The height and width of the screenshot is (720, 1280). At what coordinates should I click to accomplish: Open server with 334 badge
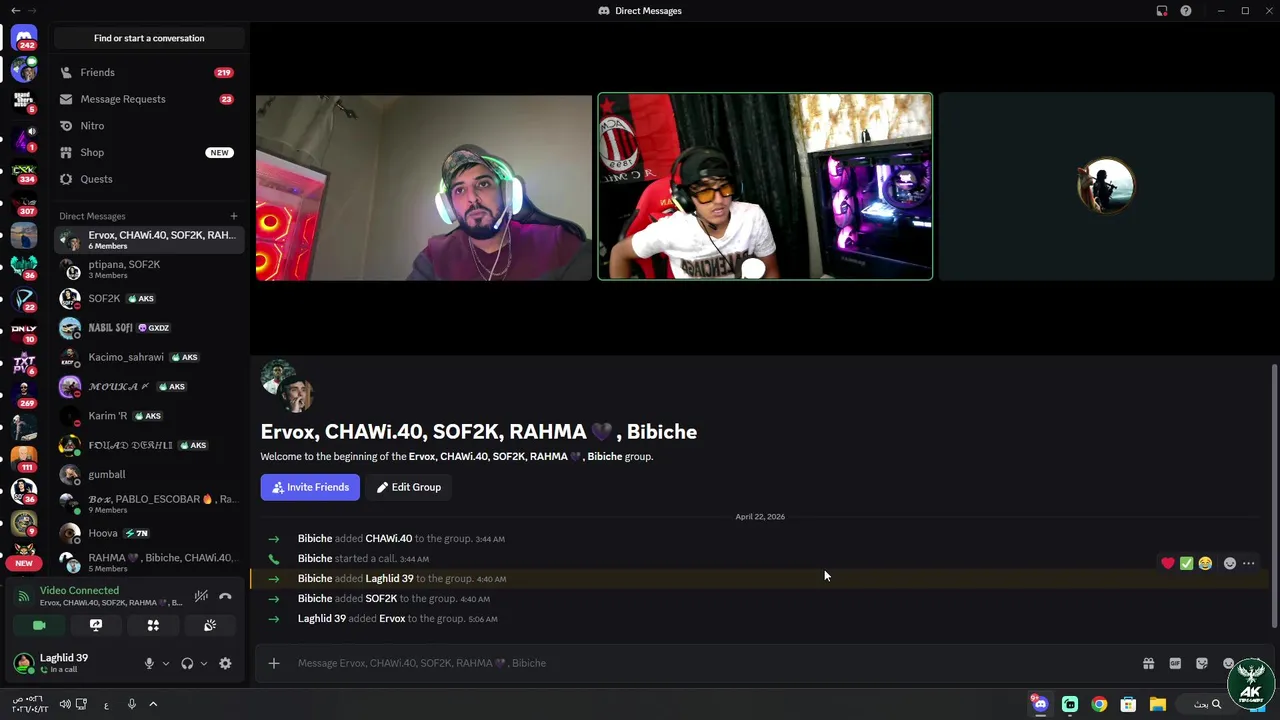point(24,171)
